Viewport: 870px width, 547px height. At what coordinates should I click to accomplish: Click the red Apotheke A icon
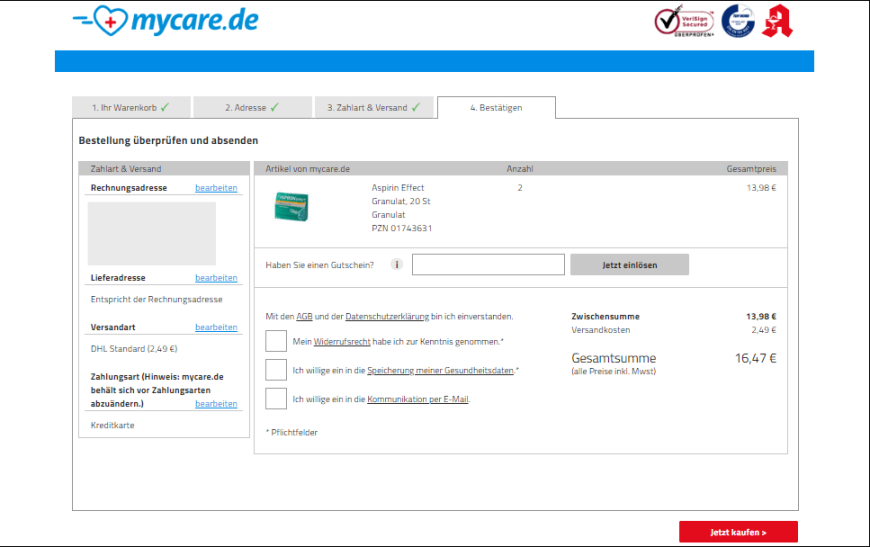pos(777,21)
